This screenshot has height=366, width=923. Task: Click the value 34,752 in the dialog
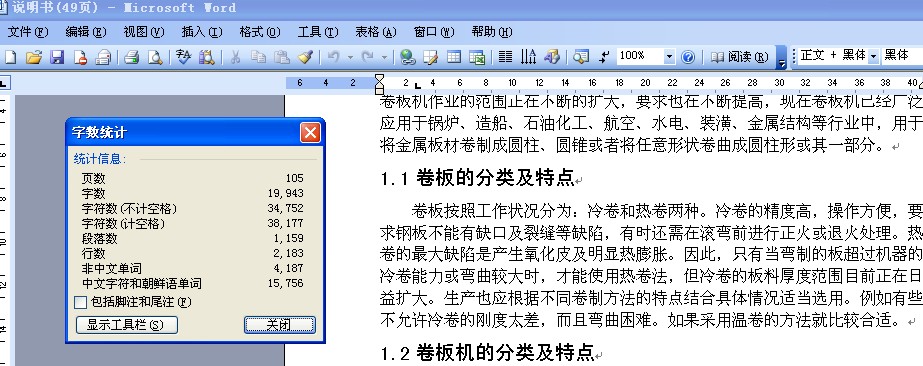point(285,208)
